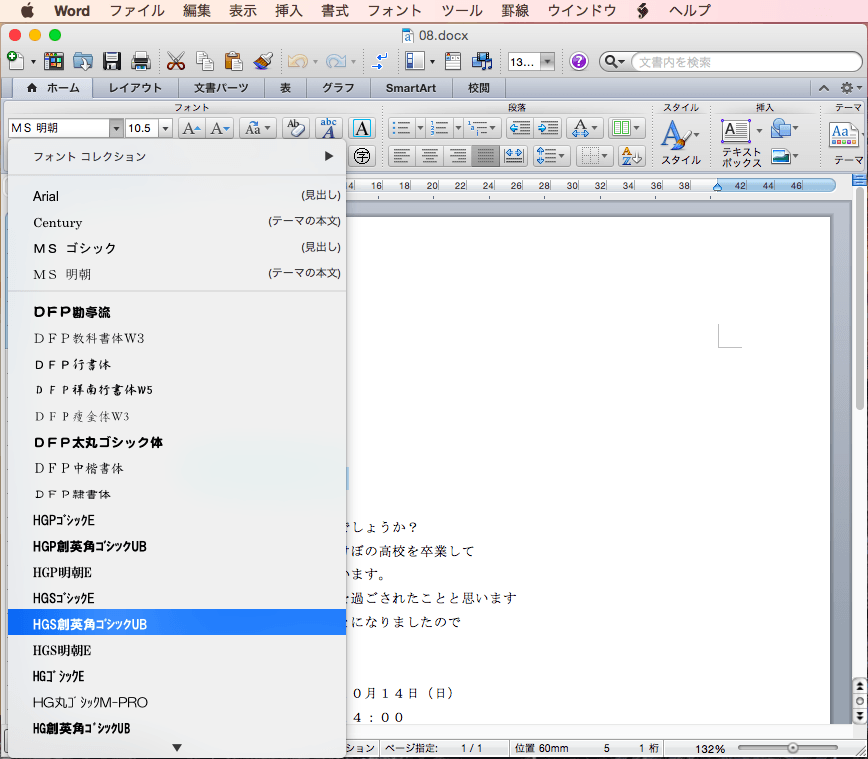Open the Line spacing dropdown
The height and width of the screenshot is (759, 868).
tap(552, 156)
